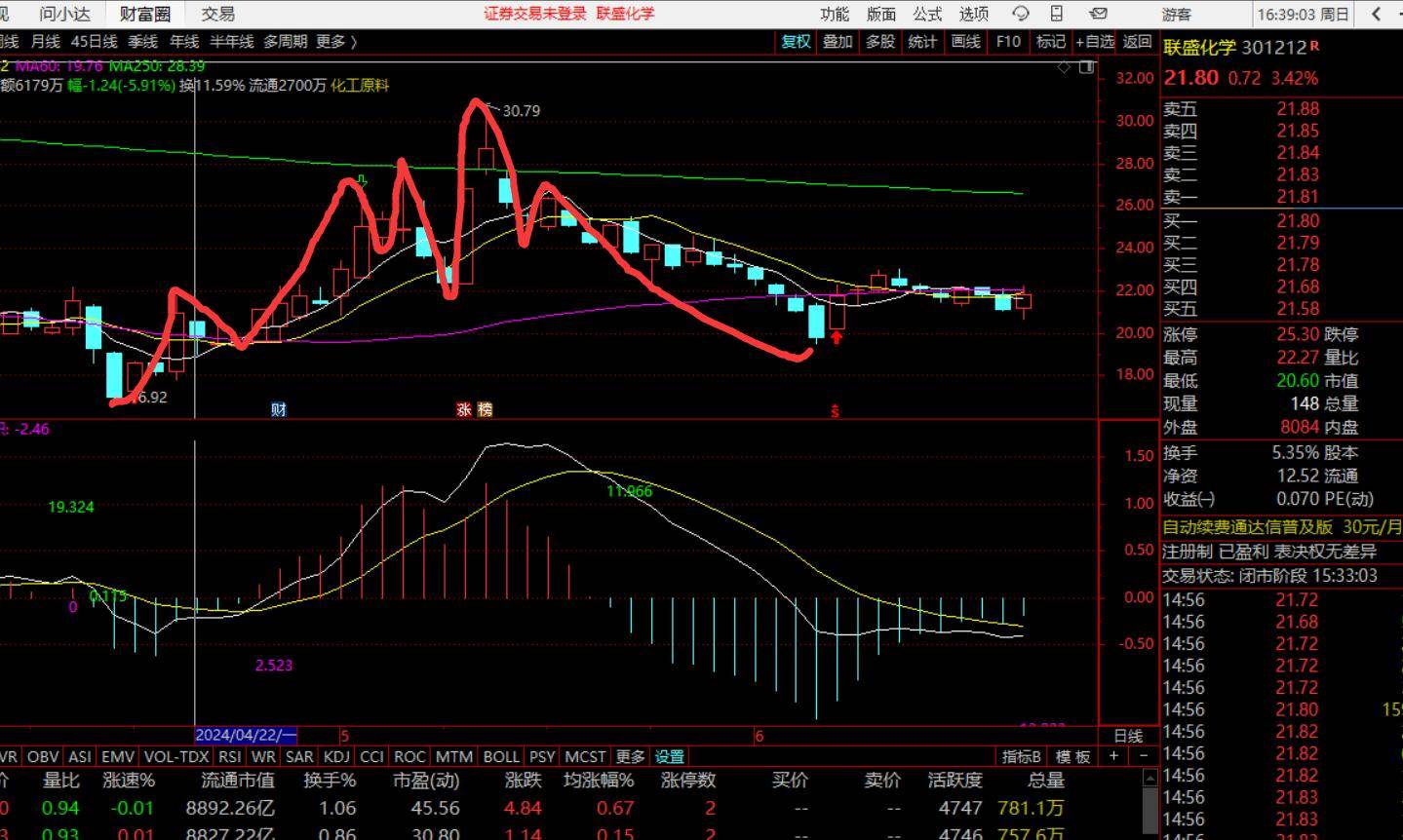Viewport: 1403px width, 840px height.
Task: Open the mobile phone icon in top bar
Action: pos(1057,14)
